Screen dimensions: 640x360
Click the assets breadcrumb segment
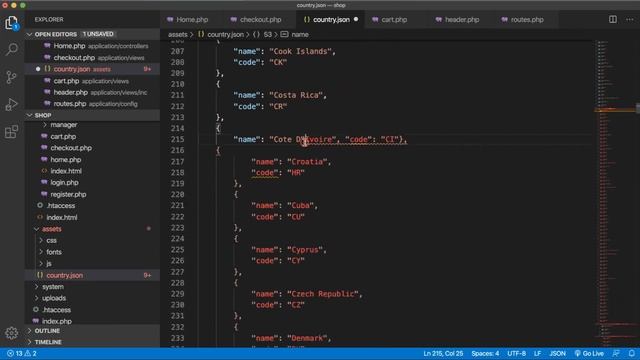(x=178, y=35)
